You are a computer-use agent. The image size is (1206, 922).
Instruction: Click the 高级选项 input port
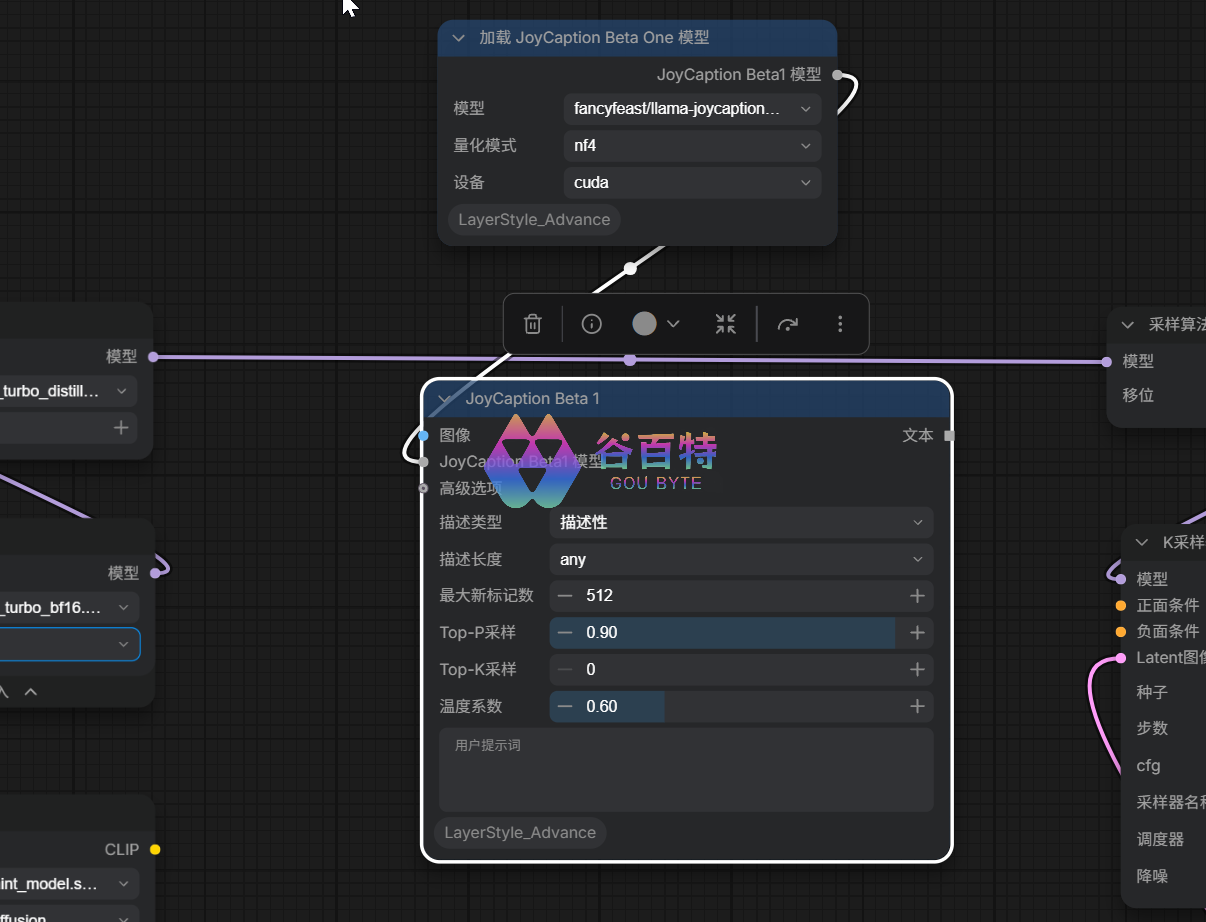click(424, 488)
